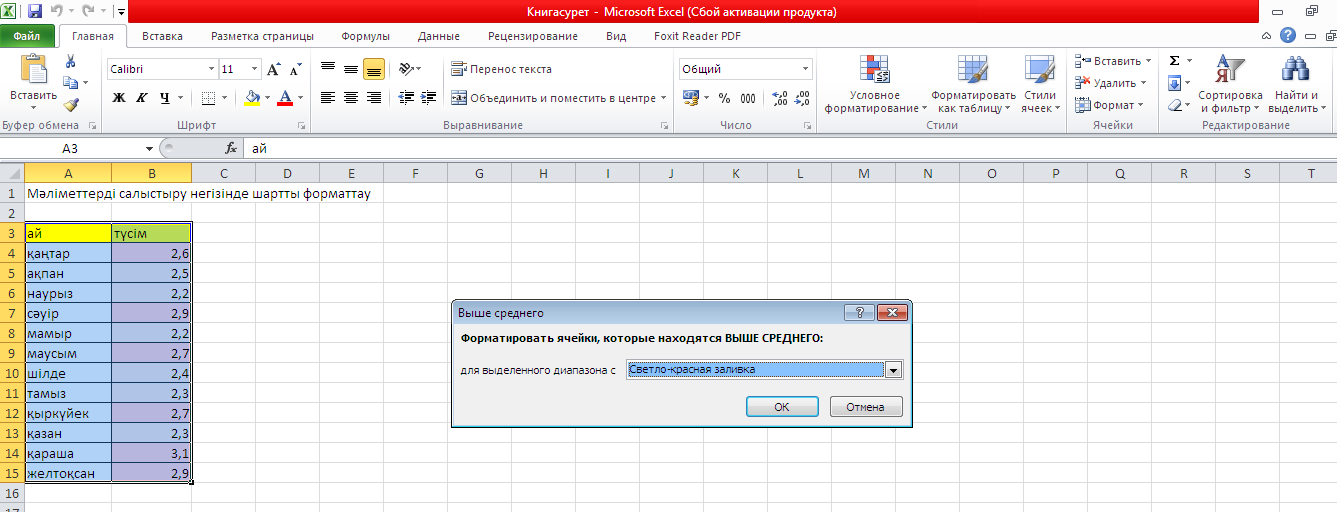Select column header D
The image size is (1337, 512).
[x=288, y=174]
